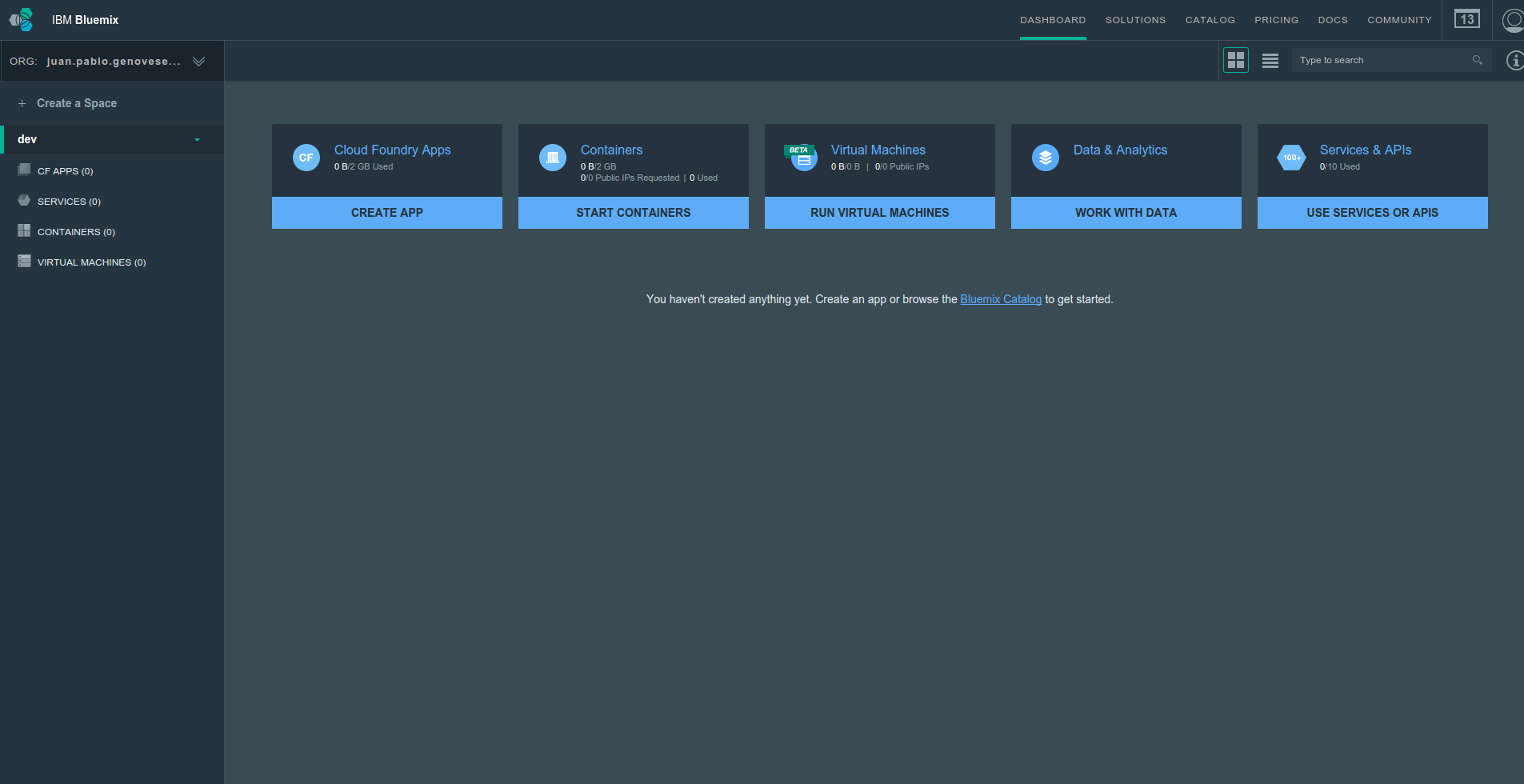Click the Virtual Machines BETA icon
Screen dimensions: 1524x784
click(801, 158)
